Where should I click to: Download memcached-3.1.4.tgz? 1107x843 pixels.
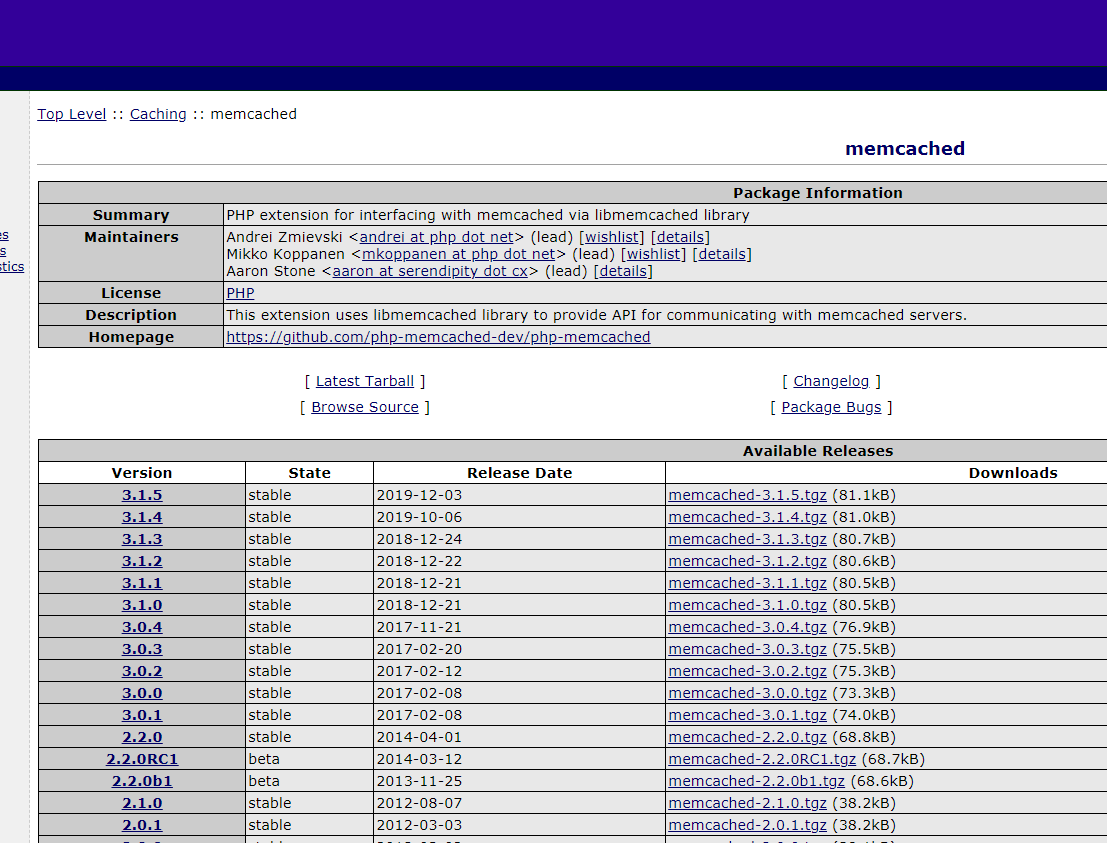click(748, 518)
